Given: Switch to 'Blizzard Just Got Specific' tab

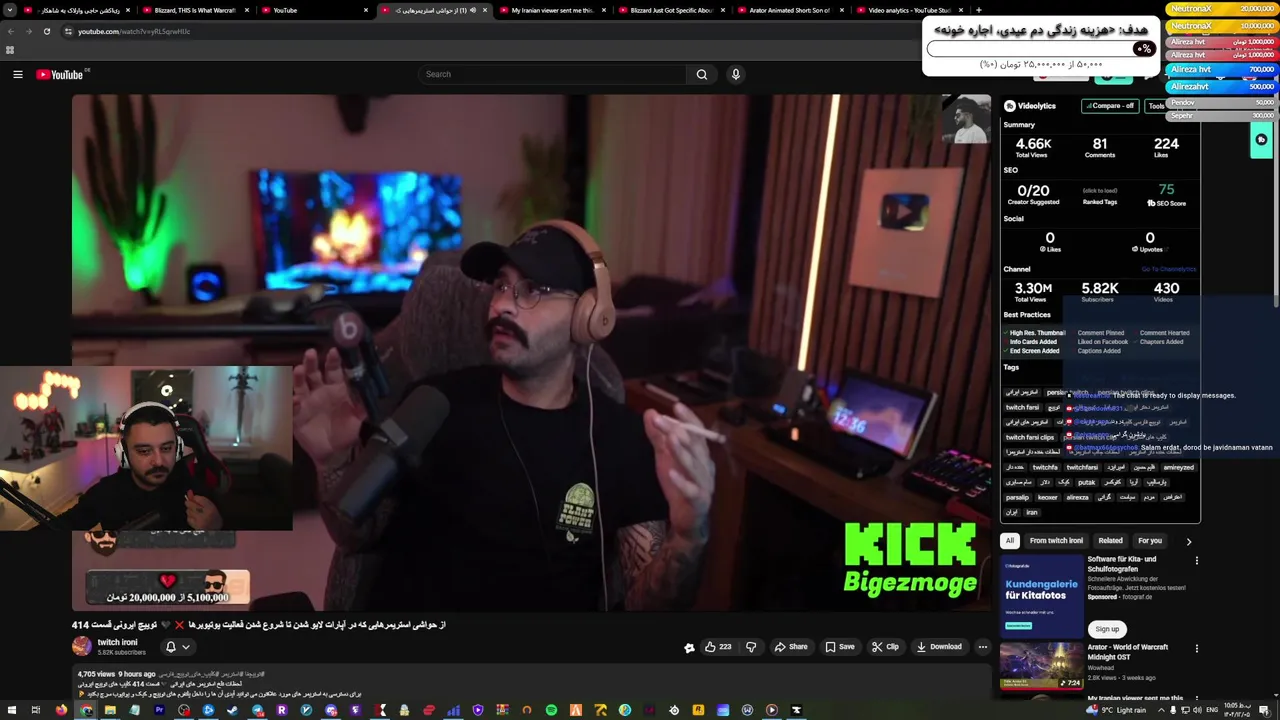Looking at the screenshot, I should pos(671,10).
